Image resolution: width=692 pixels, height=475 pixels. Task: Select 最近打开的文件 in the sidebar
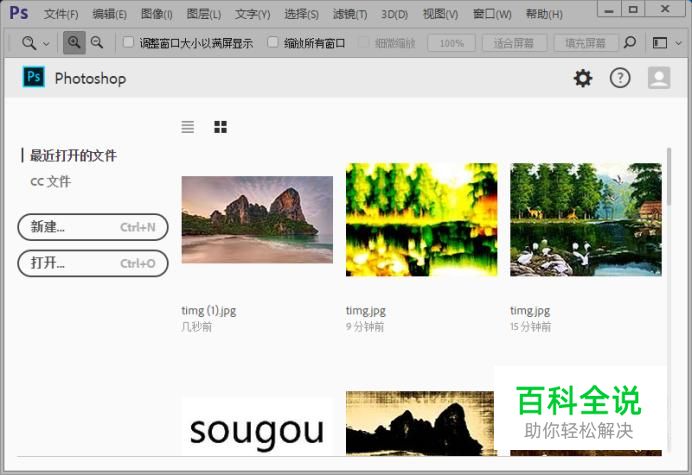(73, 155)
